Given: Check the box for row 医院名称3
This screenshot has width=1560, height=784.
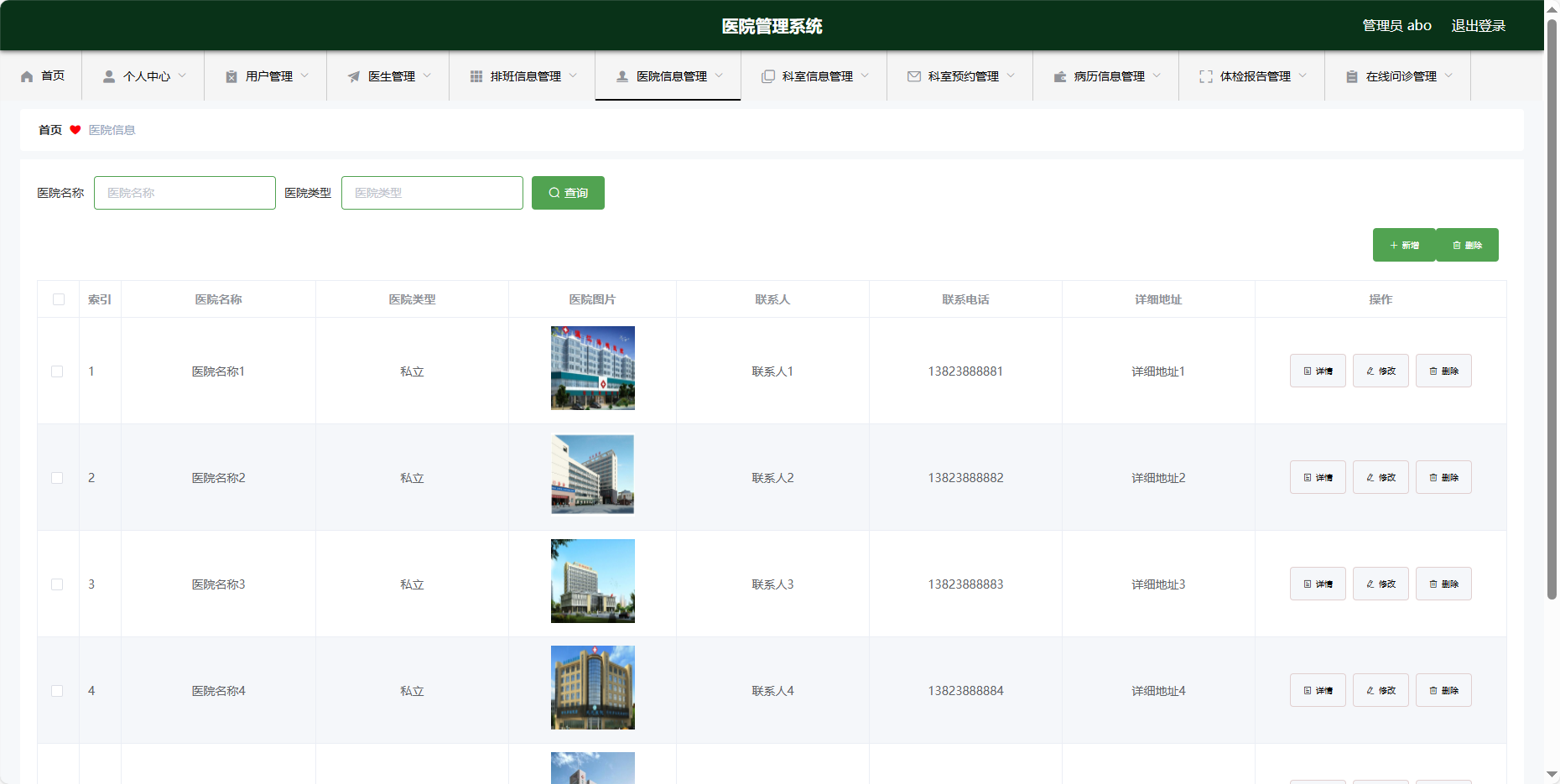Looking at the screenshot, I should pos(57,584).
